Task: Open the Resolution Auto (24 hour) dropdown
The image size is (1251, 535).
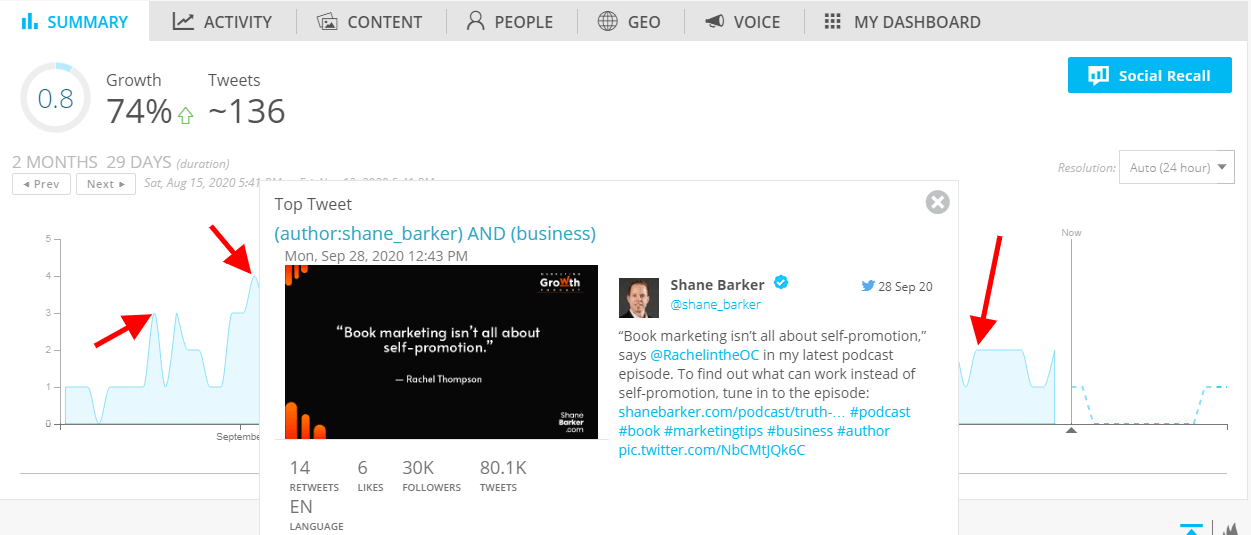Action: pos(1176,167)
